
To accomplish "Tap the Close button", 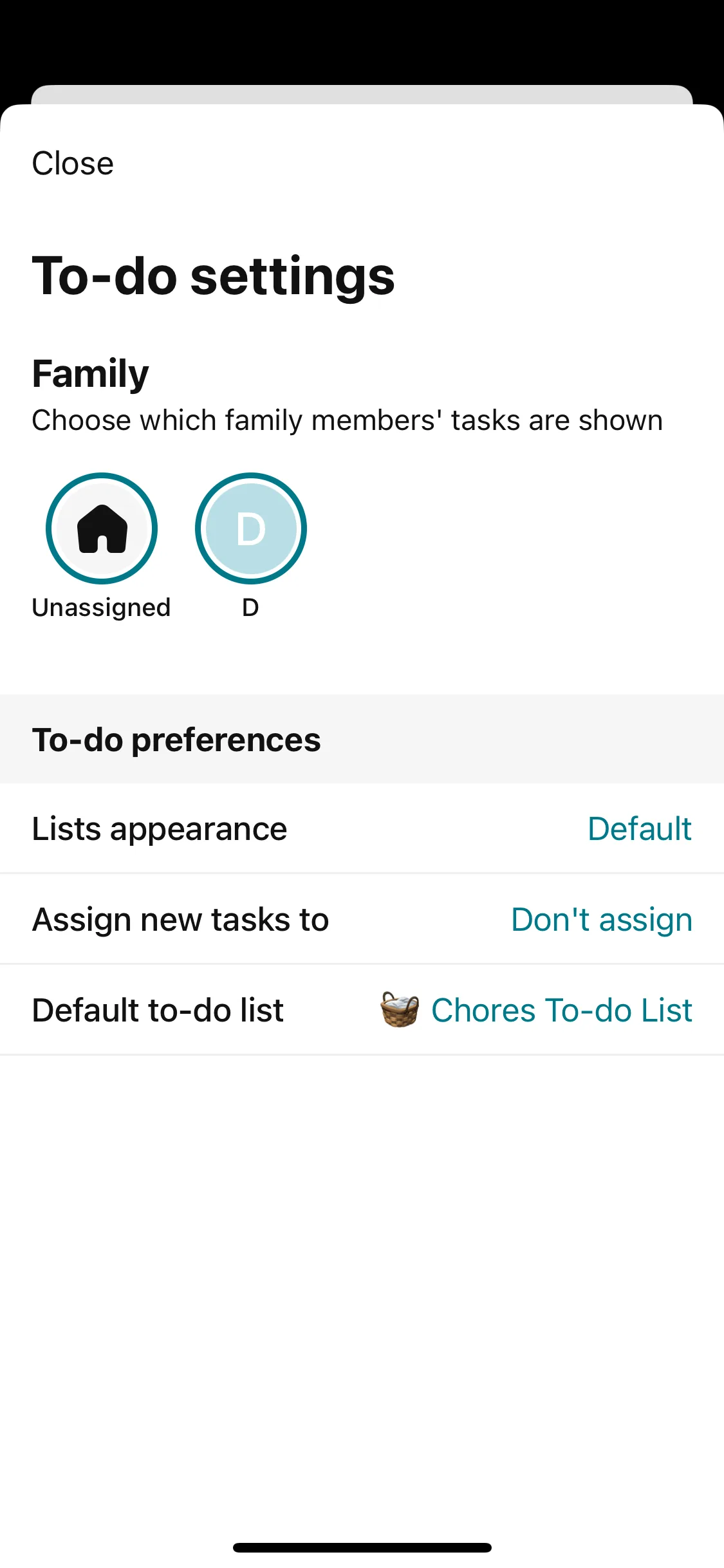I will point(73,163).
